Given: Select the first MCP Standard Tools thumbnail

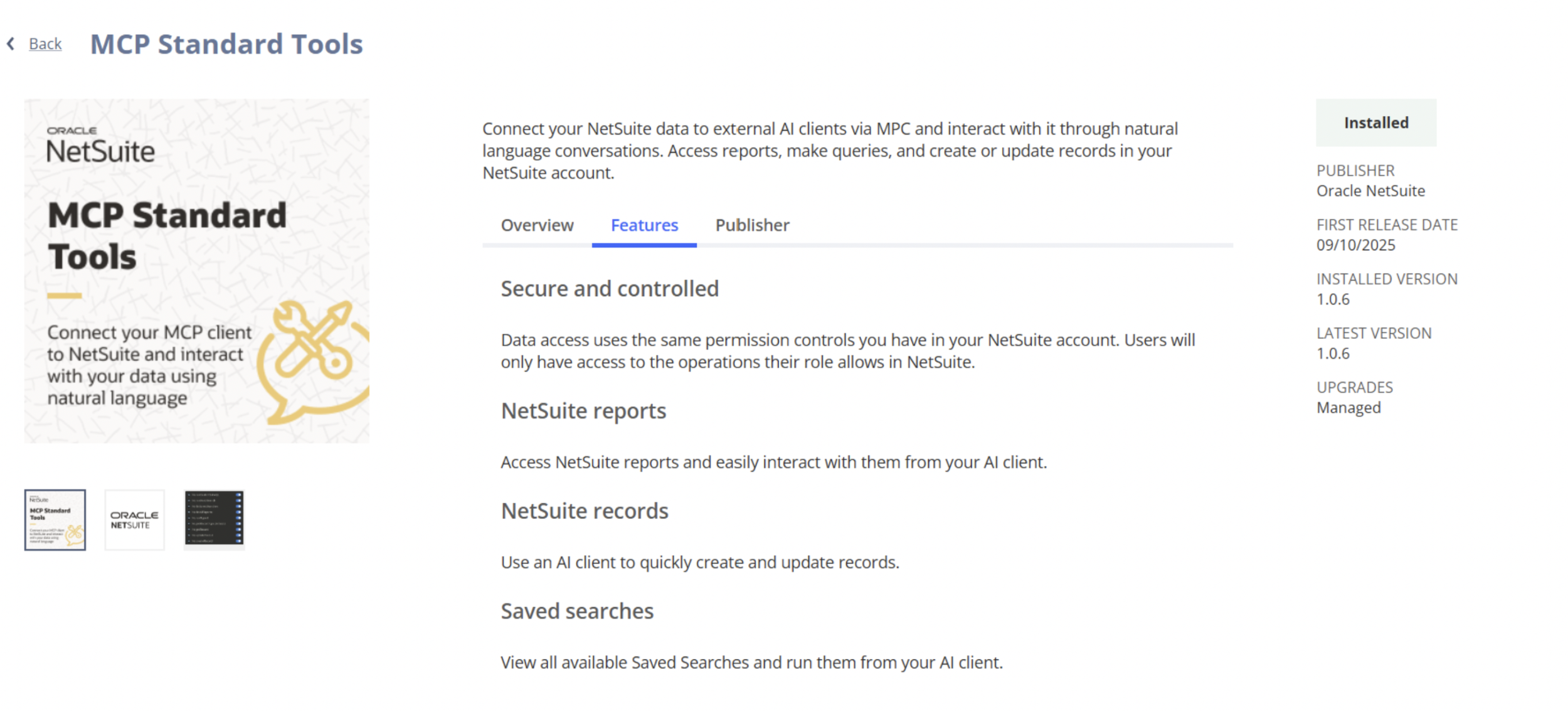Looking at the screenshot, I should coord(55,520).
